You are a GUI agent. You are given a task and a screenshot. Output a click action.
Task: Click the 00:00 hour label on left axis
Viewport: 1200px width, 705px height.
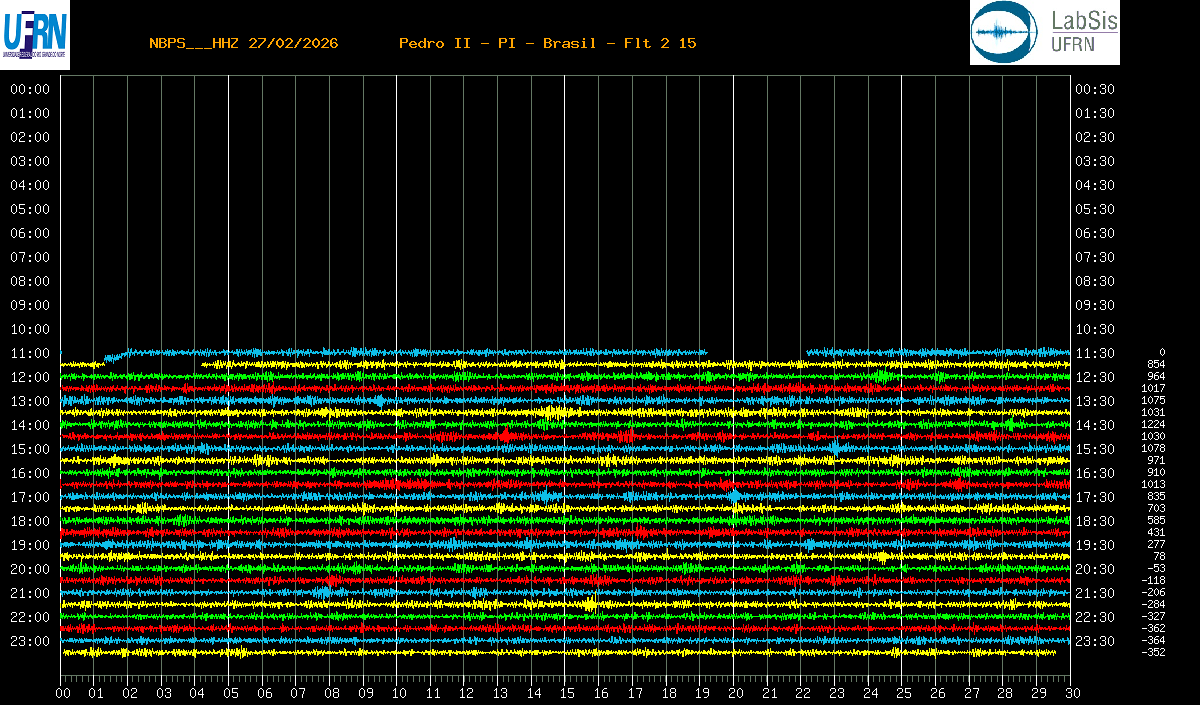30,89
